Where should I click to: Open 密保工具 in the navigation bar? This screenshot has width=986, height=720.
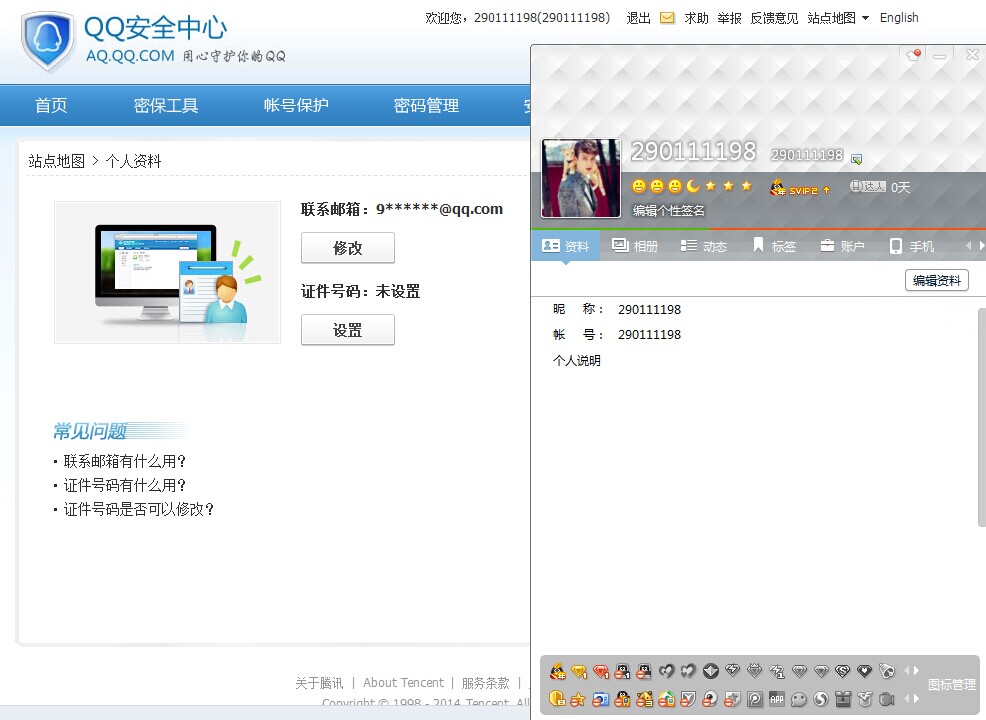[x=166, y=105]
